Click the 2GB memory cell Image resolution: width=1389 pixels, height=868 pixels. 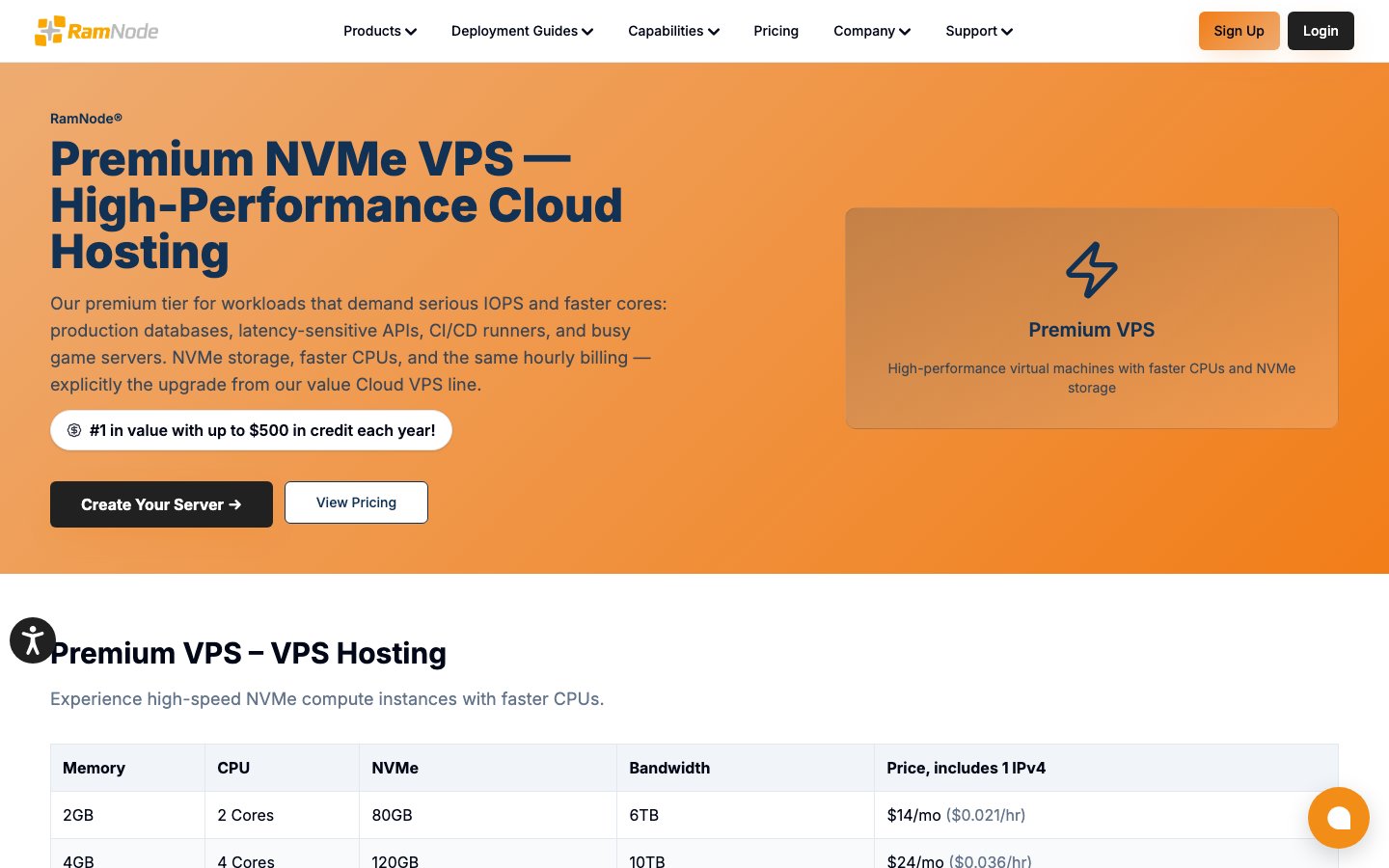pos(127,815)
